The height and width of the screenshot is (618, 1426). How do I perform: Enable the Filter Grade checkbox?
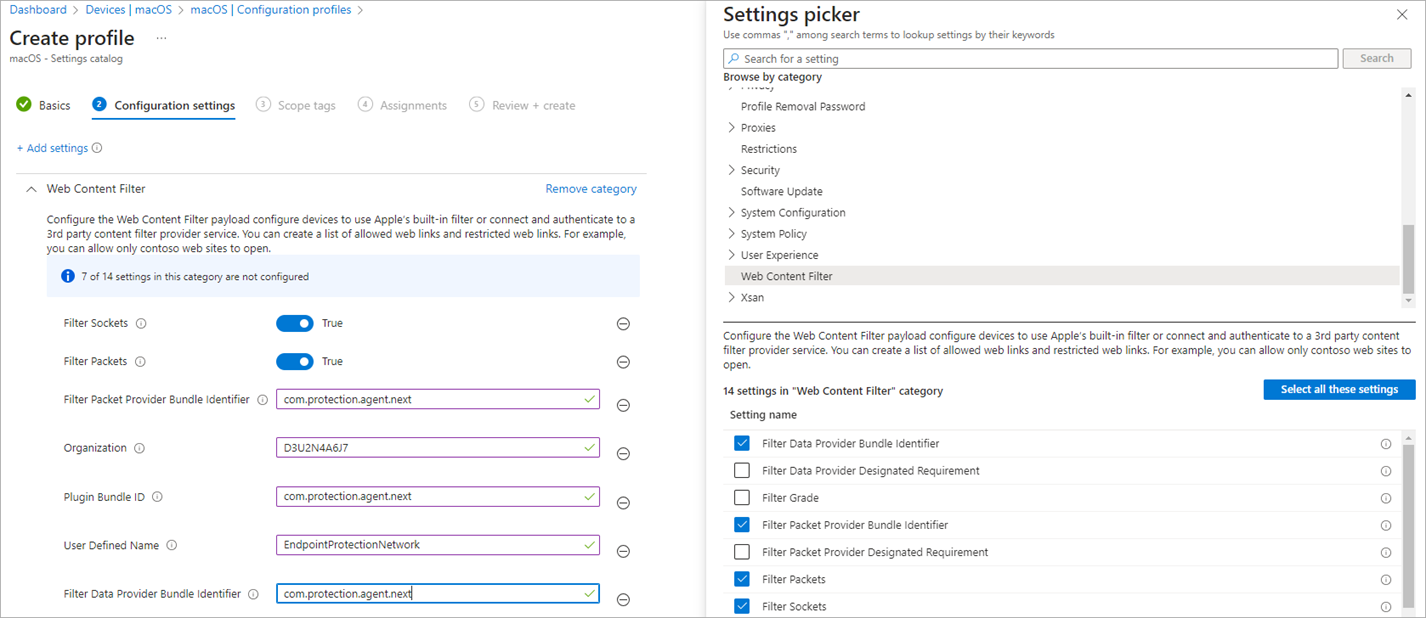[x=742, y=497]
